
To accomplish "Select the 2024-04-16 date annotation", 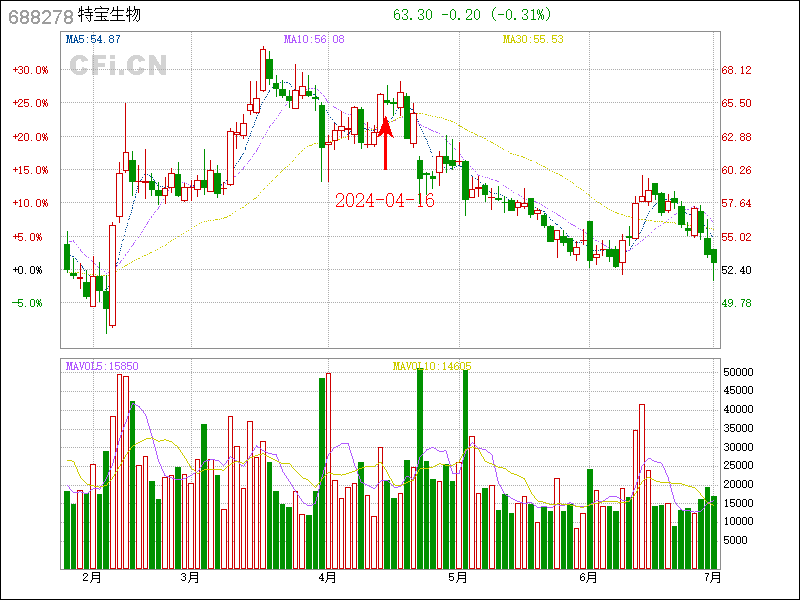I will pos(385,200).
